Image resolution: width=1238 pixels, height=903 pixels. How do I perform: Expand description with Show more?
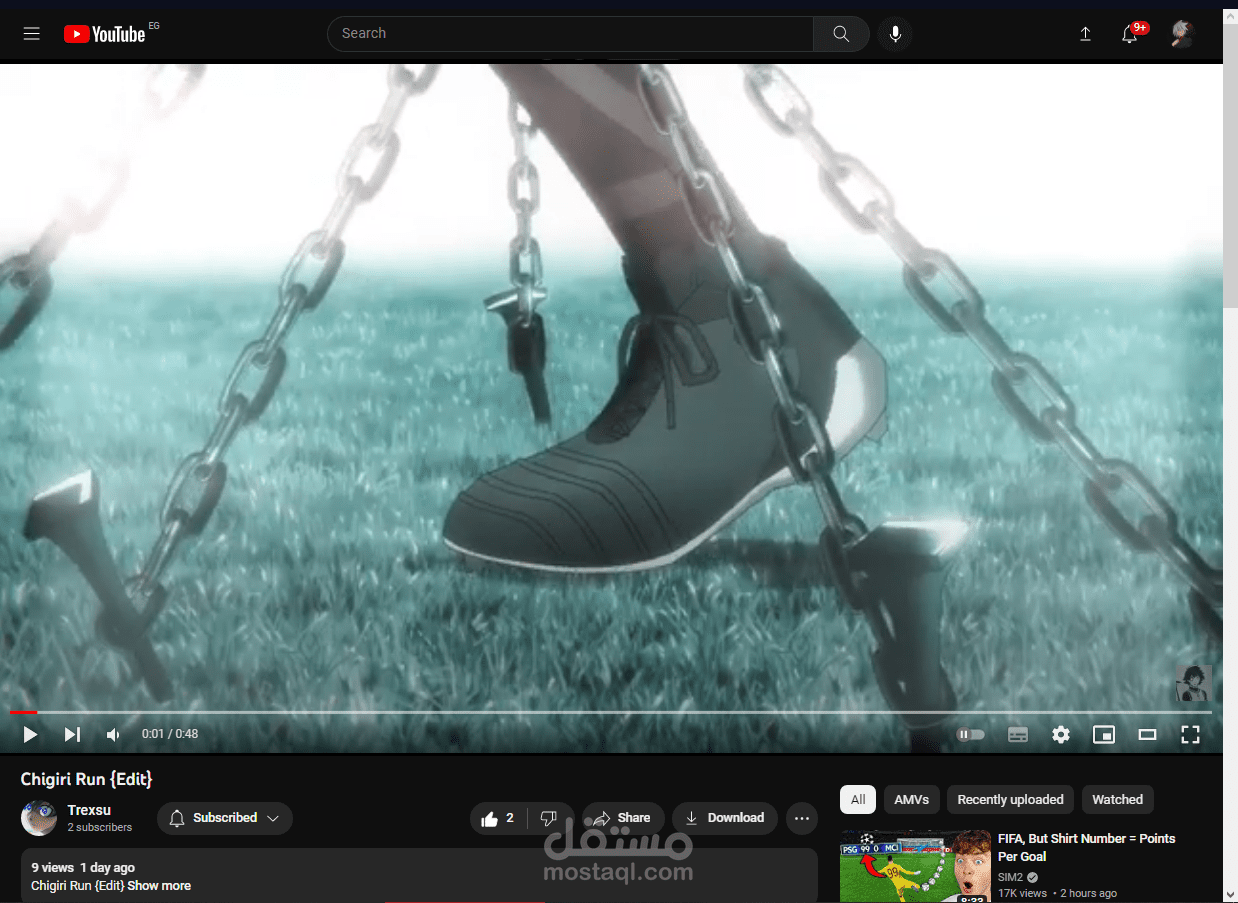pos(159,886)
